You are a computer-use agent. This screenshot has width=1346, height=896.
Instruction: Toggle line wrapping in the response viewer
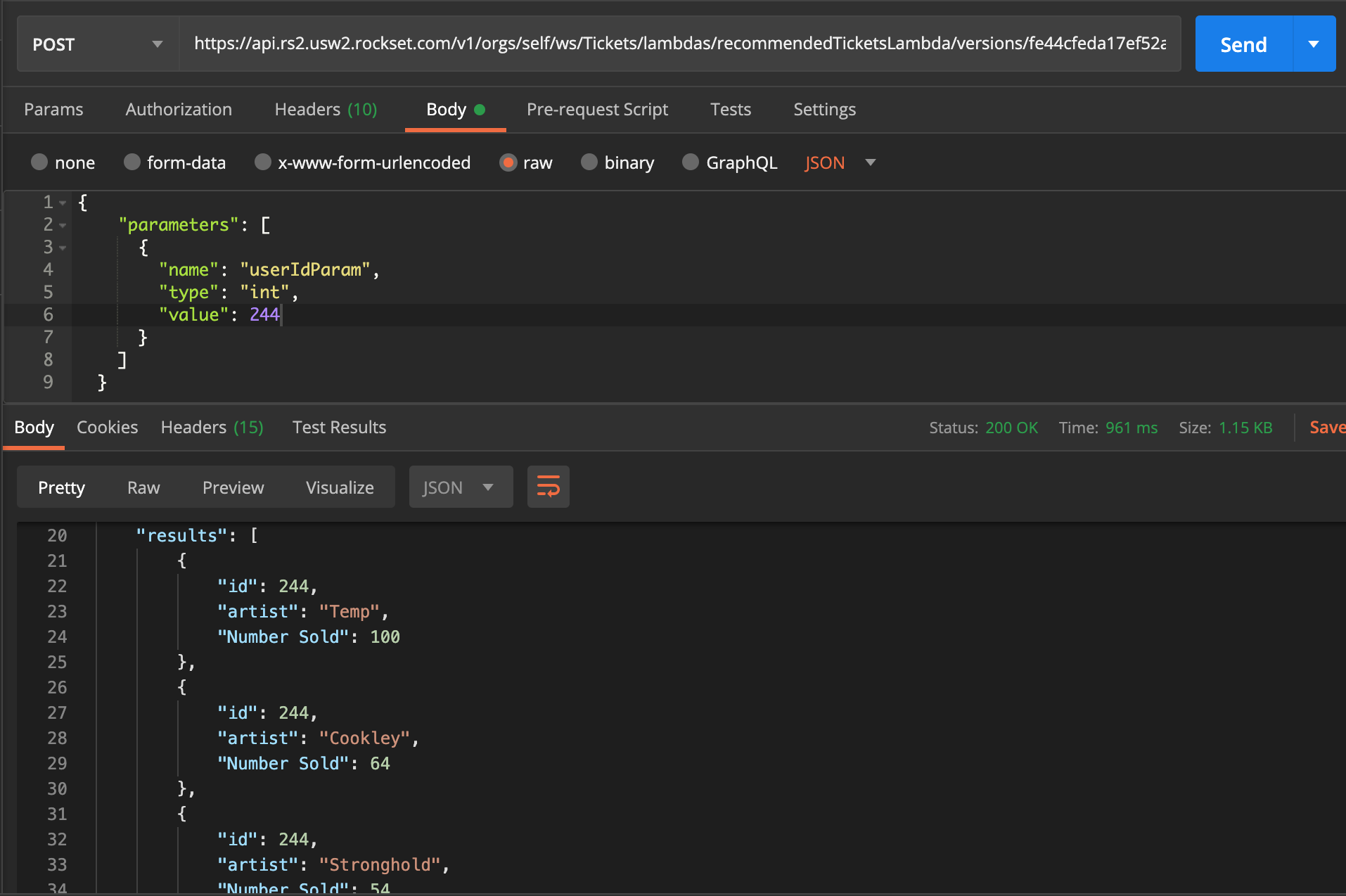[548, 486]
